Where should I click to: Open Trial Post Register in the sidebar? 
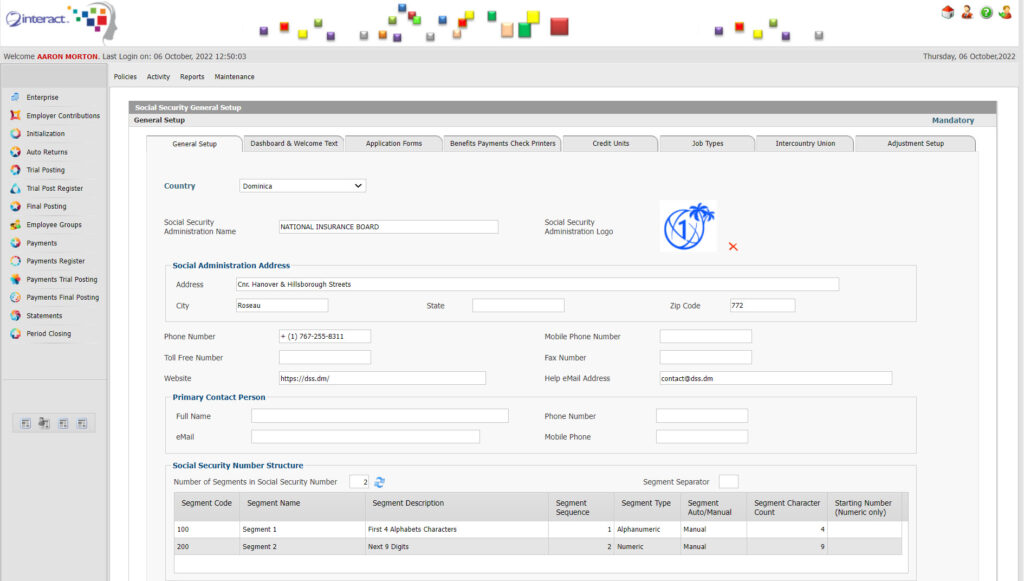(x=54, y=188)
